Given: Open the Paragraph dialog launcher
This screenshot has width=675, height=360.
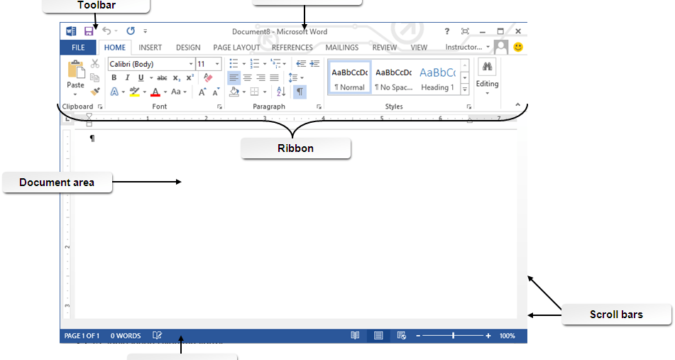Looking at the screenshot, I should 319,106.
